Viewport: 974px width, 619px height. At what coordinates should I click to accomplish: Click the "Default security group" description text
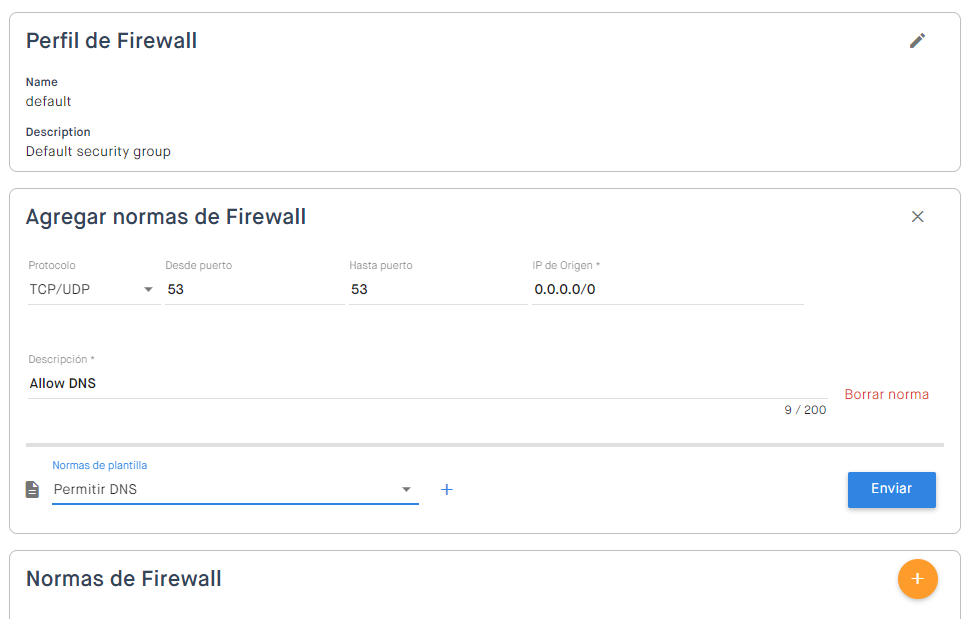[x=98, y=152]
